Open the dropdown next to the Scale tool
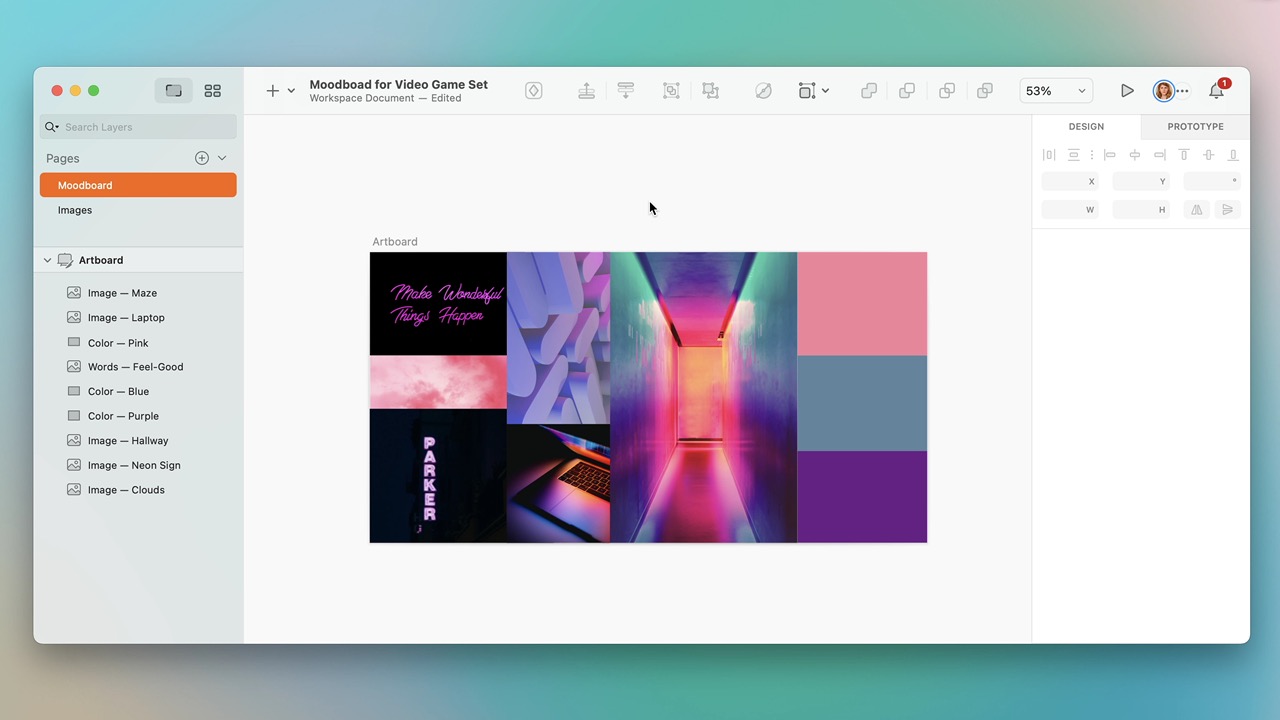This screenshot has height=720, width=1280. (825, 91)
